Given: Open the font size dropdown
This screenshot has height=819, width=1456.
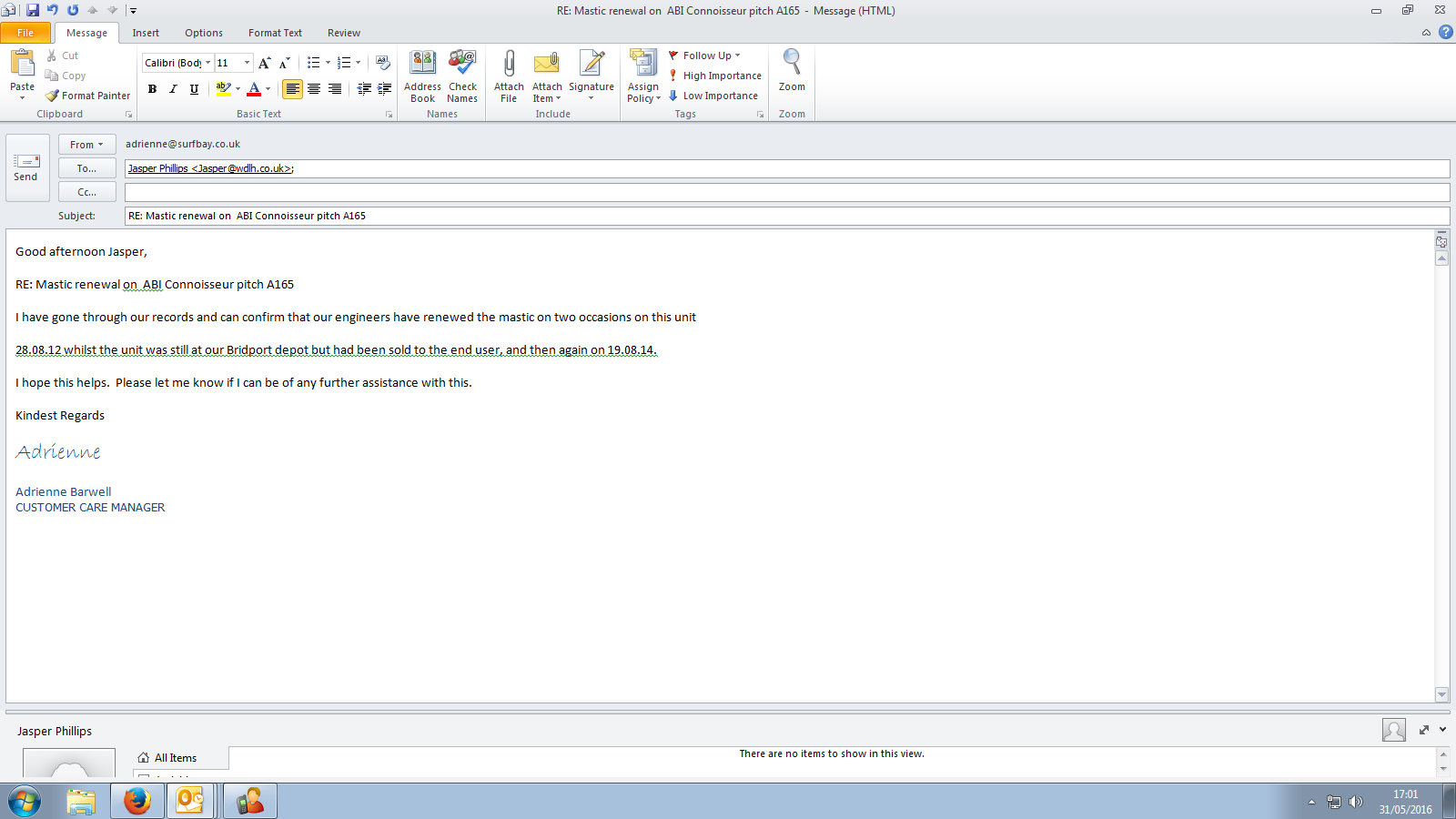Looking at the screenshot, I should 247,63.
